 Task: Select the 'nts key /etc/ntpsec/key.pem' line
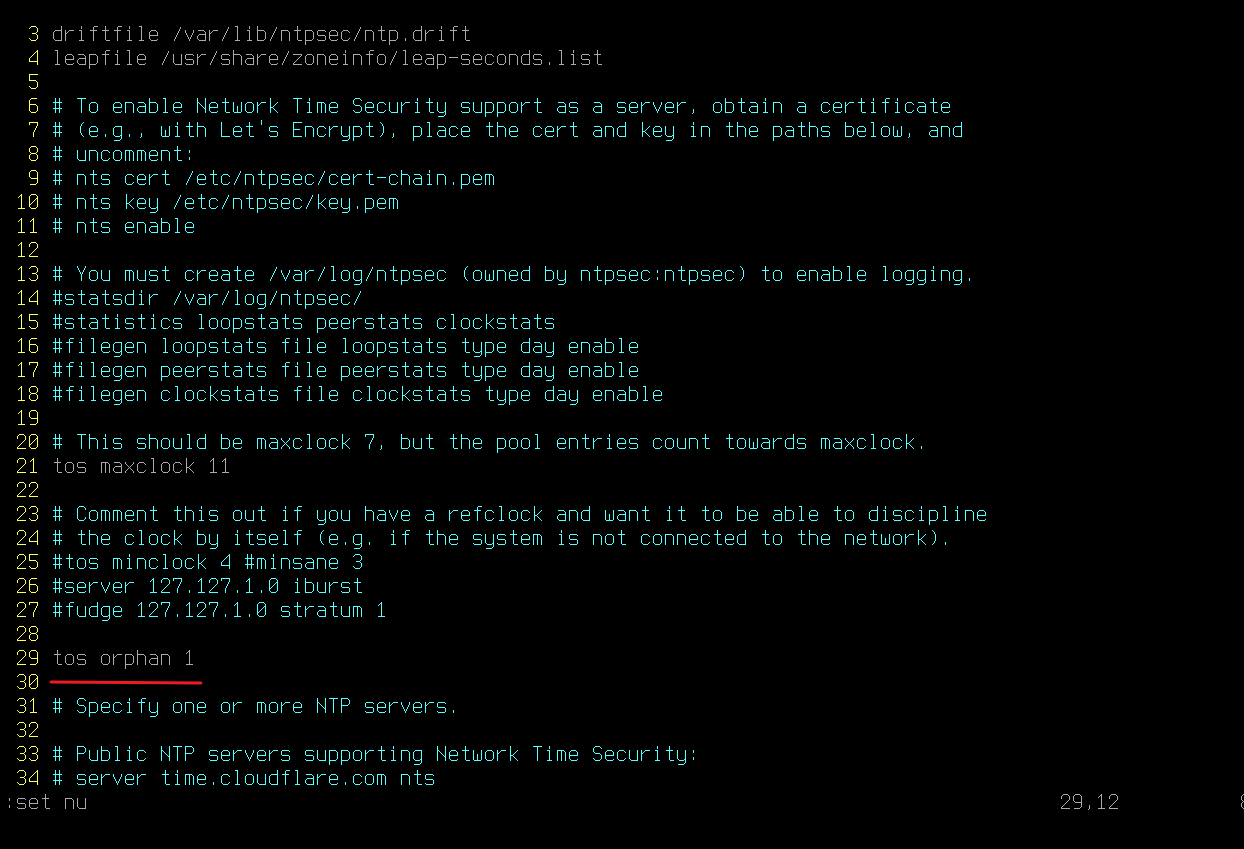tap(225, 202)
